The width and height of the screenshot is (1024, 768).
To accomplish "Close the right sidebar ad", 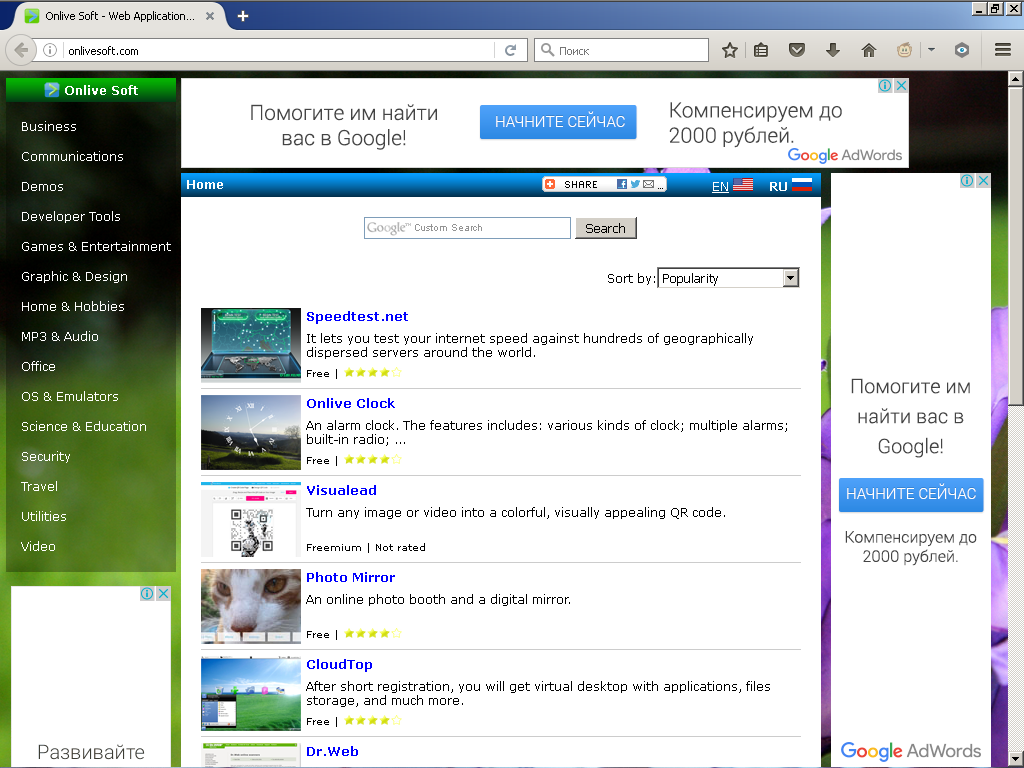I will click(x=983, y=180).
